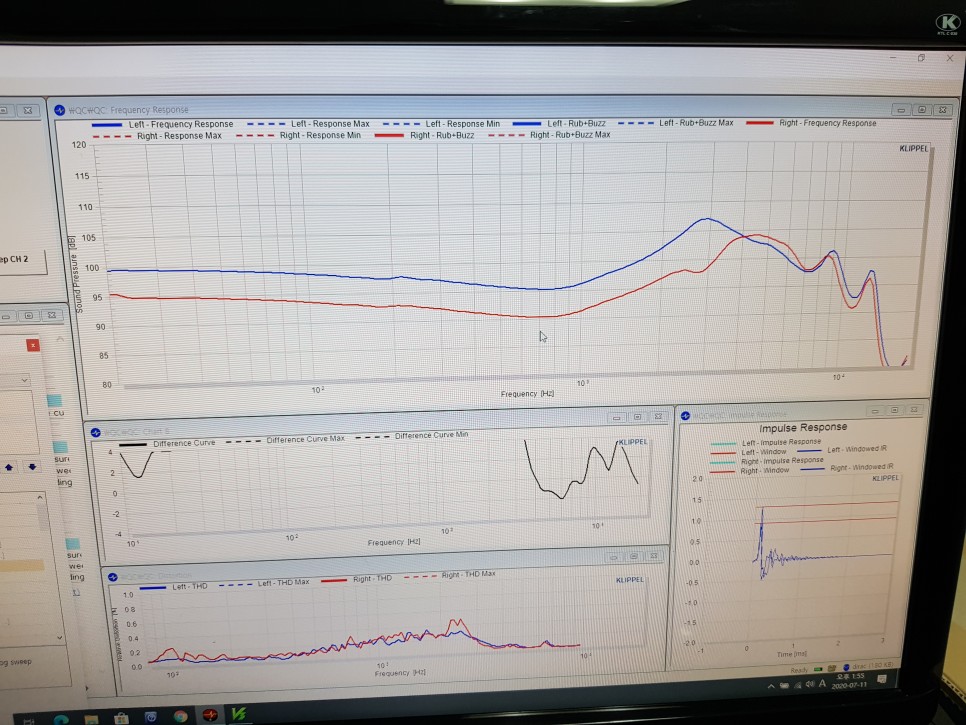Minimize the Frequency Response chart window
The image size is (966, 725).
coord(901,110)
